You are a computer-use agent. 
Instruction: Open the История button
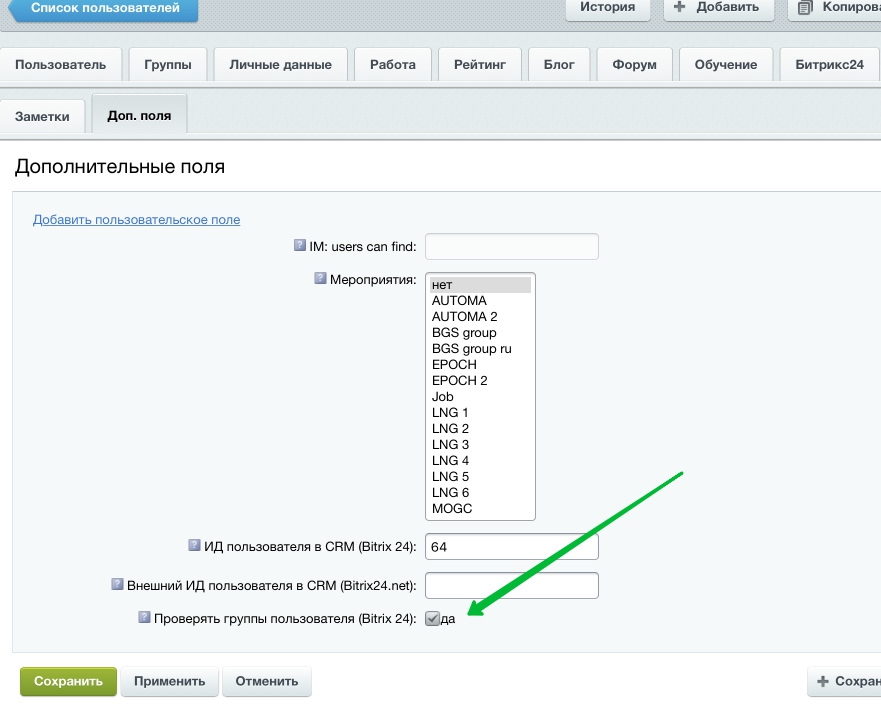click(x=607, y=8)
